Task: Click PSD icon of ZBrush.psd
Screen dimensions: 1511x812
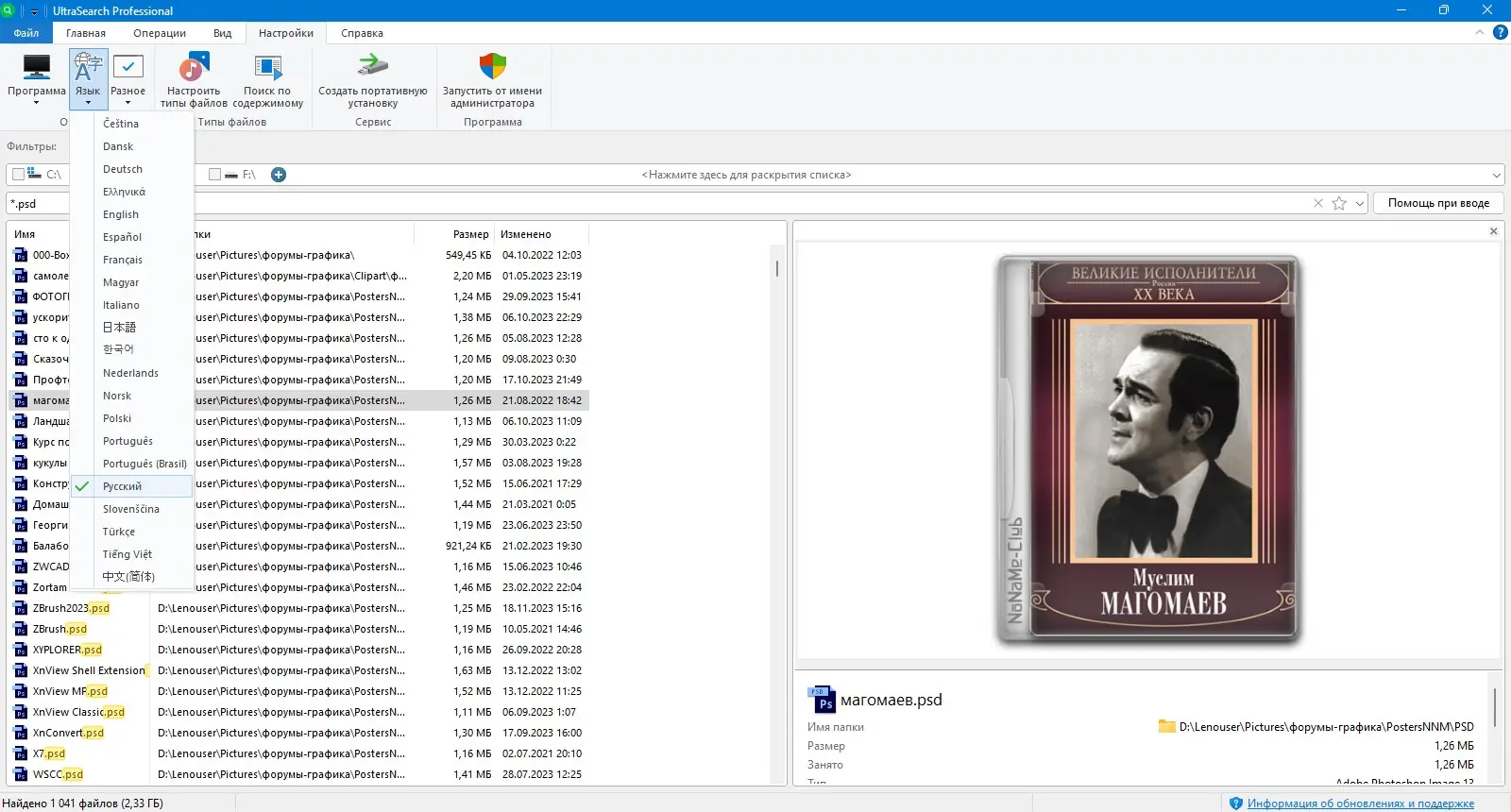Action: pos(21,629)
